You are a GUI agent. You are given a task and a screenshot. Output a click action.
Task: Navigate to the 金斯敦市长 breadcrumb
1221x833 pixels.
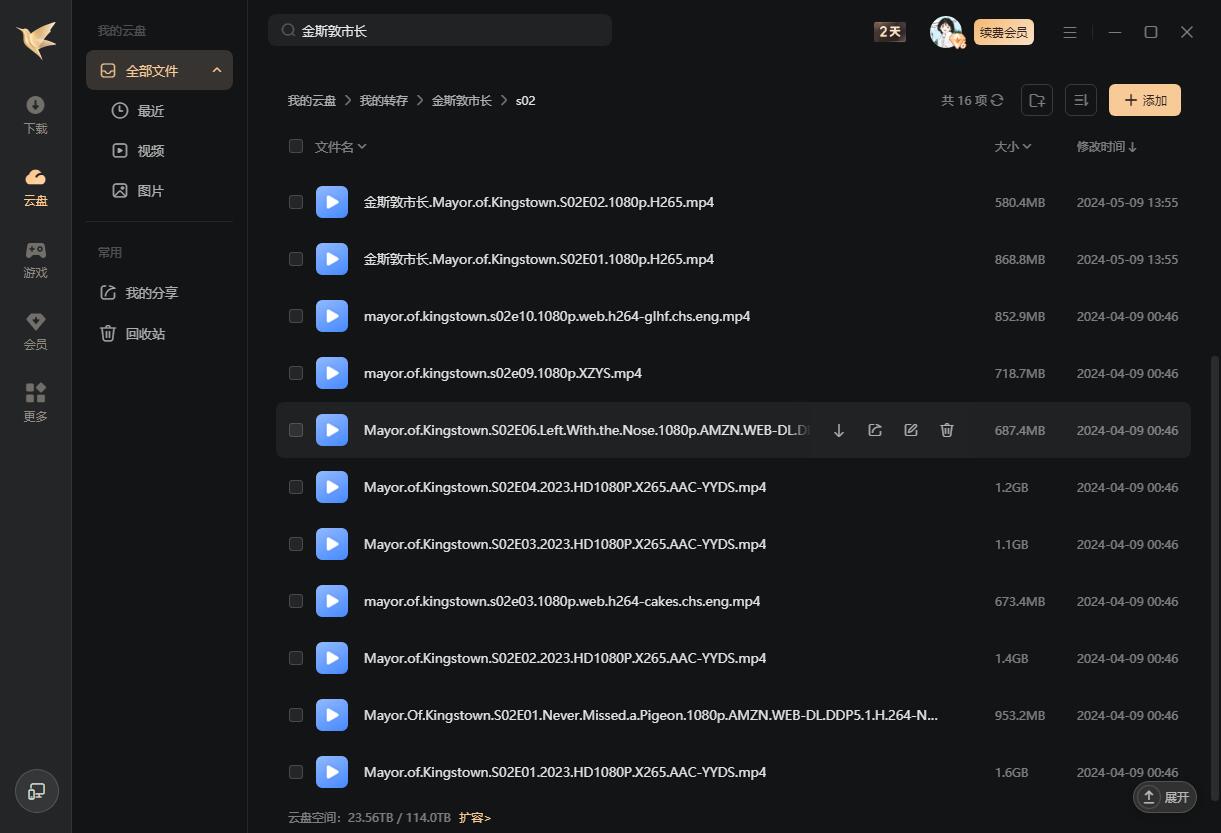coord(462,100)
